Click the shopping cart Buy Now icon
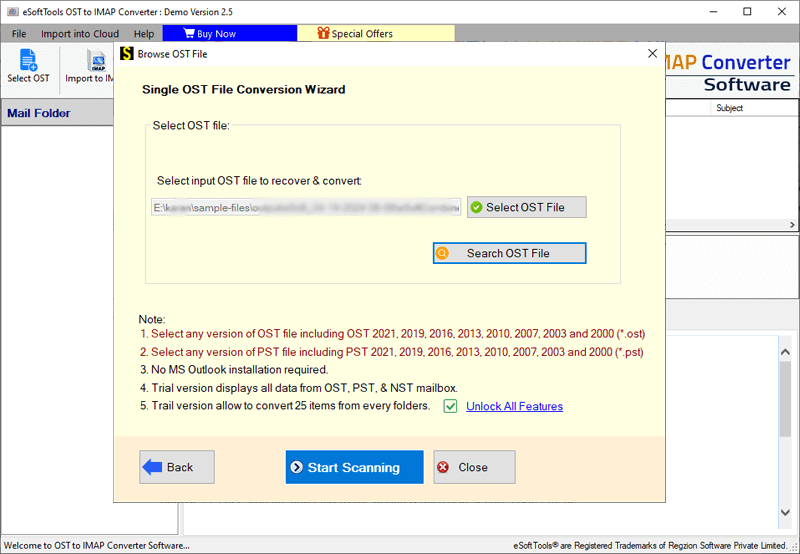The width and height of the screenshot is (800, 554). (189, 34)
